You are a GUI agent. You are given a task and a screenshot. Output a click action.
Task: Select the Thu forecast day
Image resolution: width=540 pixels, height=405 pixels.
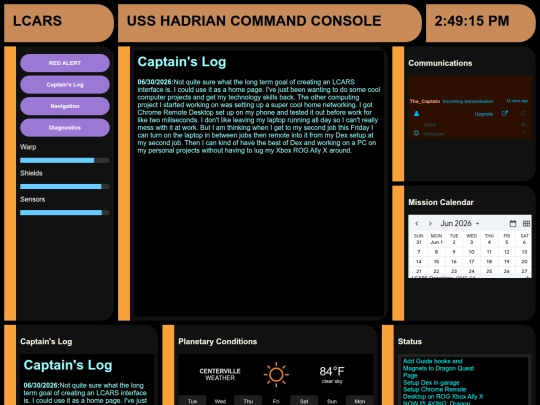coord(248,401)
